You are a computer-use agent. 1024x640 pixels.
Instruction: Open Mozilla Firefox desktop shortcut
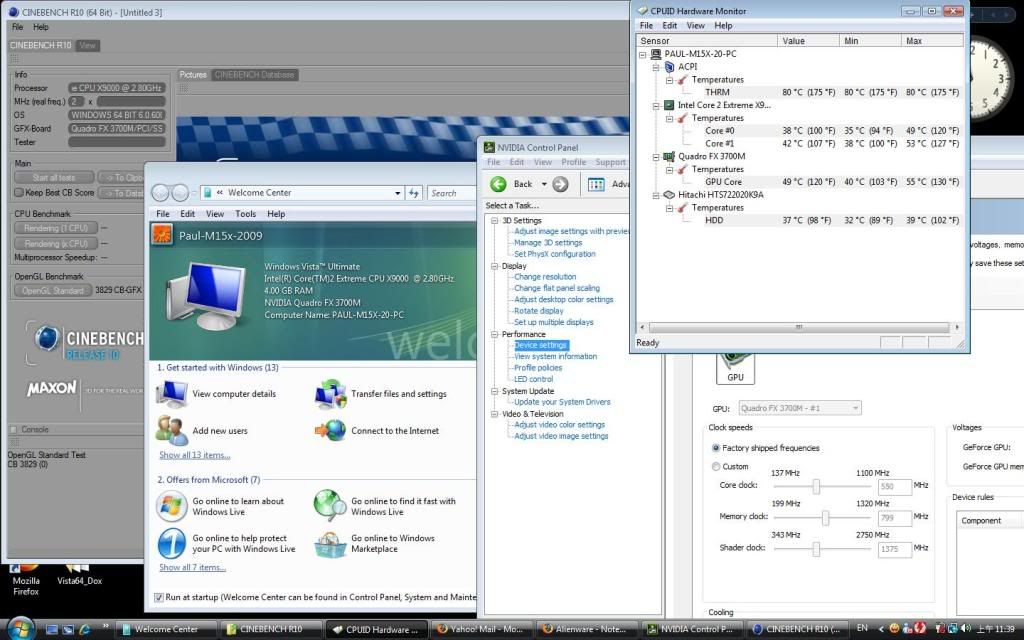tap(27, 585)
